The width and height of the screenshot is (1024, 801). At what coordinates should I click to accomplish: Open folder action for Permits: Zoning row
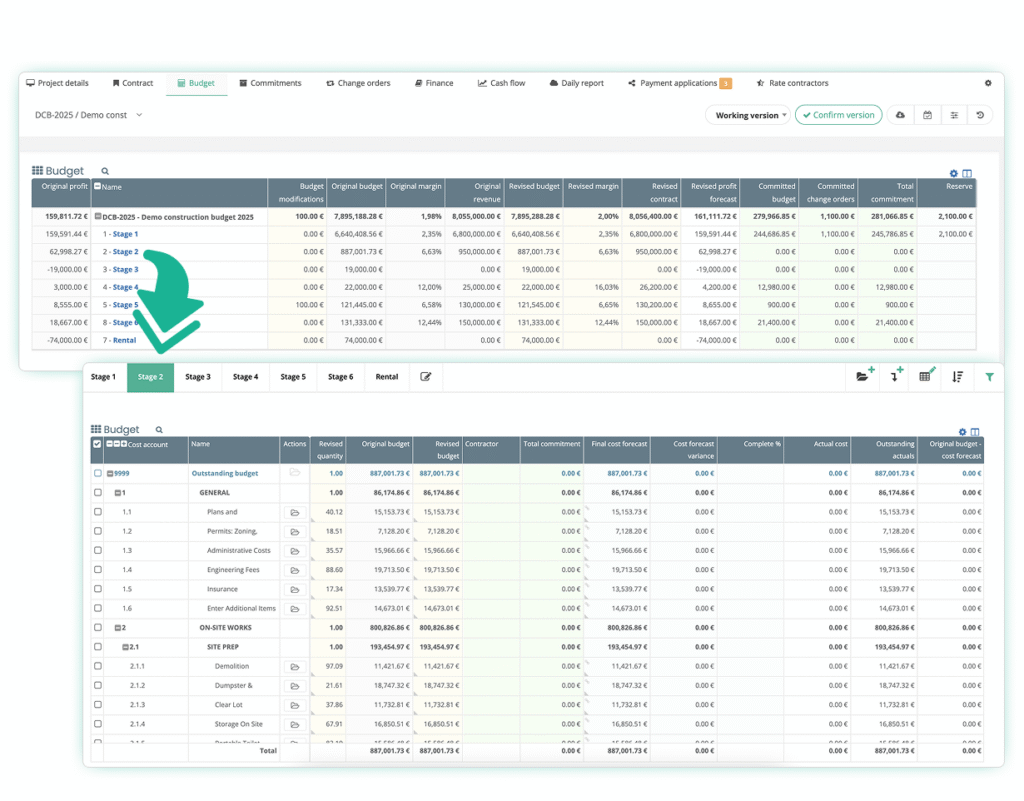(x=295, y=531)
